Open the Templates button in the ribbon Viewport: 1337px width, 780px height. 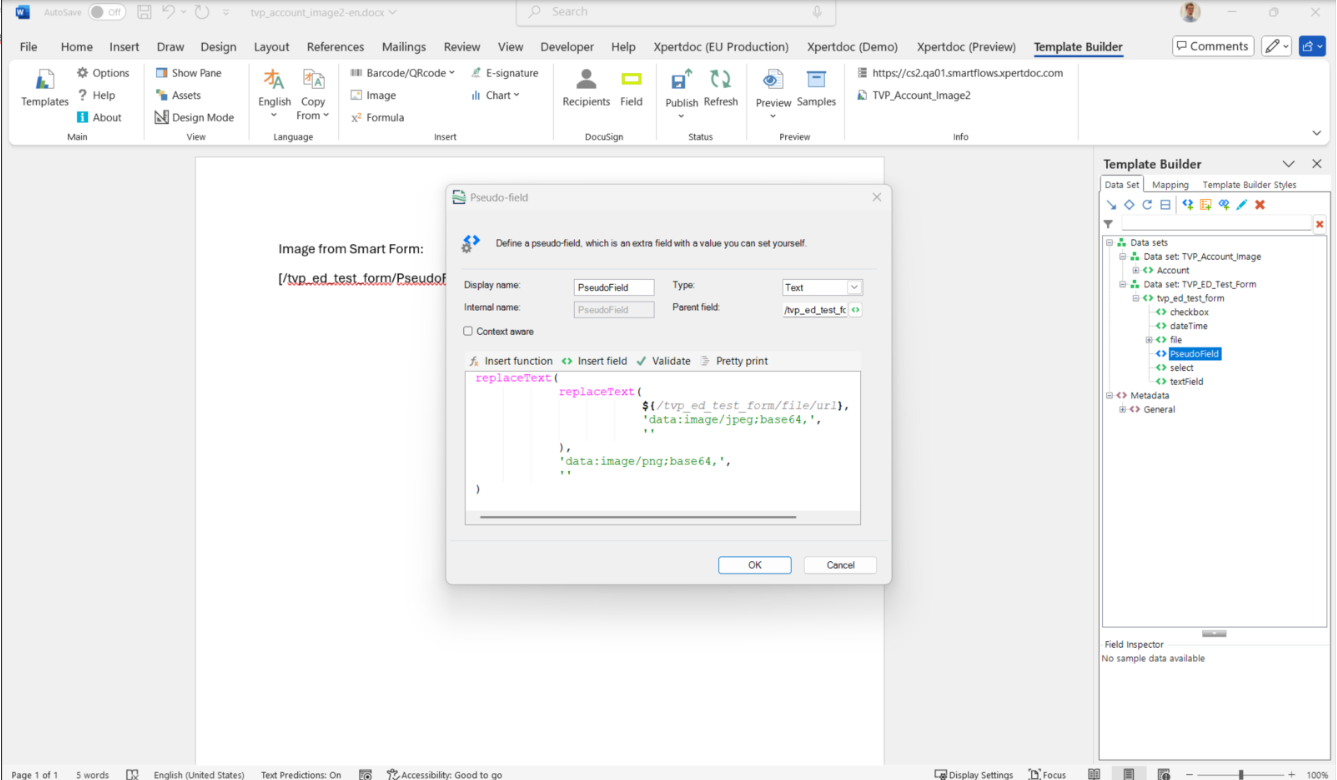(x=44, y=89)
